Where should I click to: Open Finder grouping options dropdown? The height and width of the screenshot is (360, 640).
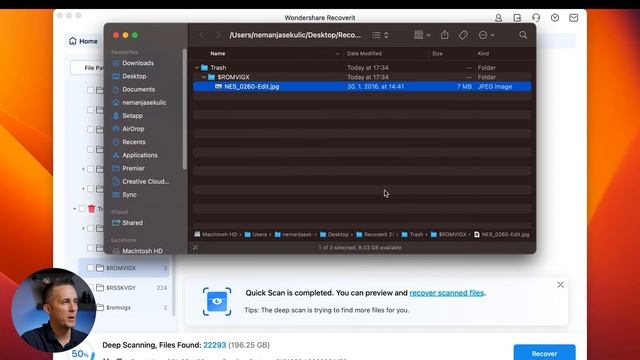422,35
